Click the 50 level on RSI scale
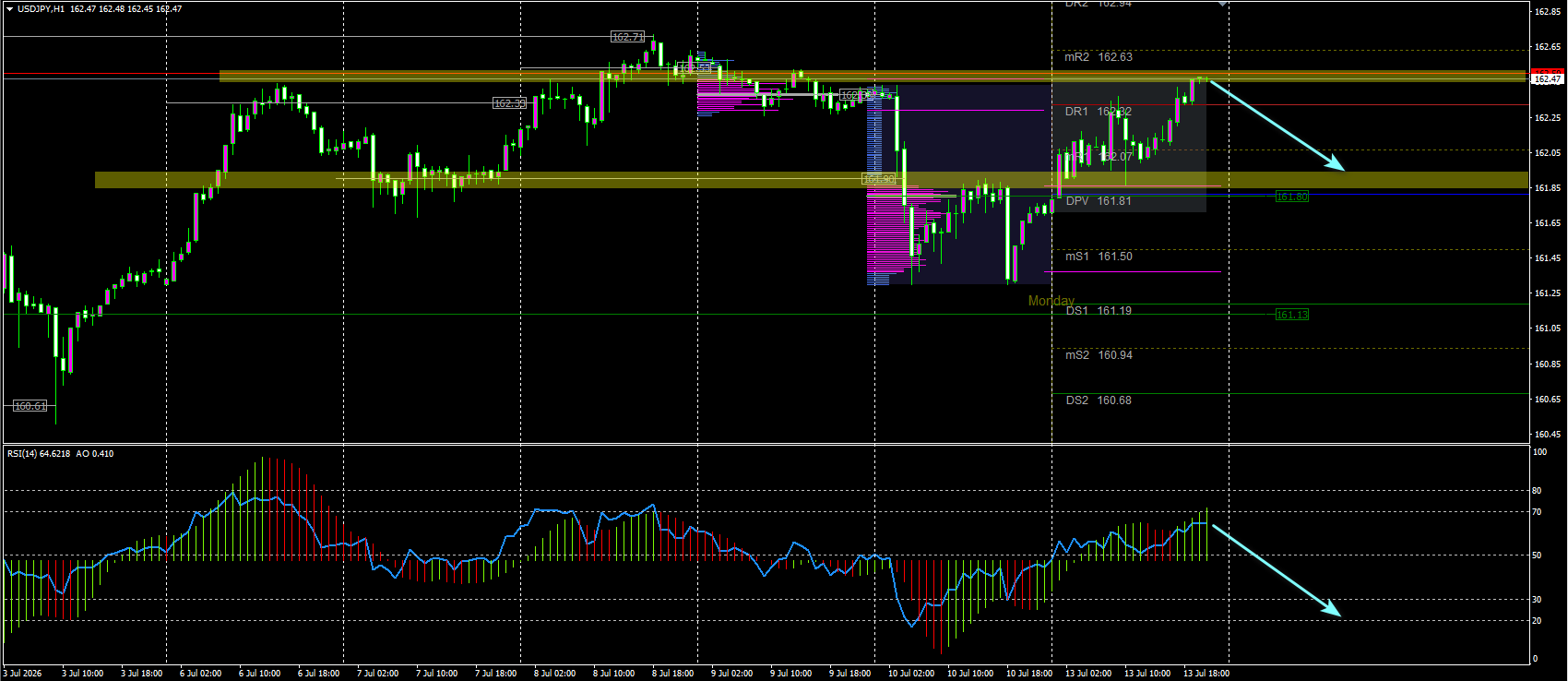Viewport: 1568px width, 681px height. point(1537,556)
